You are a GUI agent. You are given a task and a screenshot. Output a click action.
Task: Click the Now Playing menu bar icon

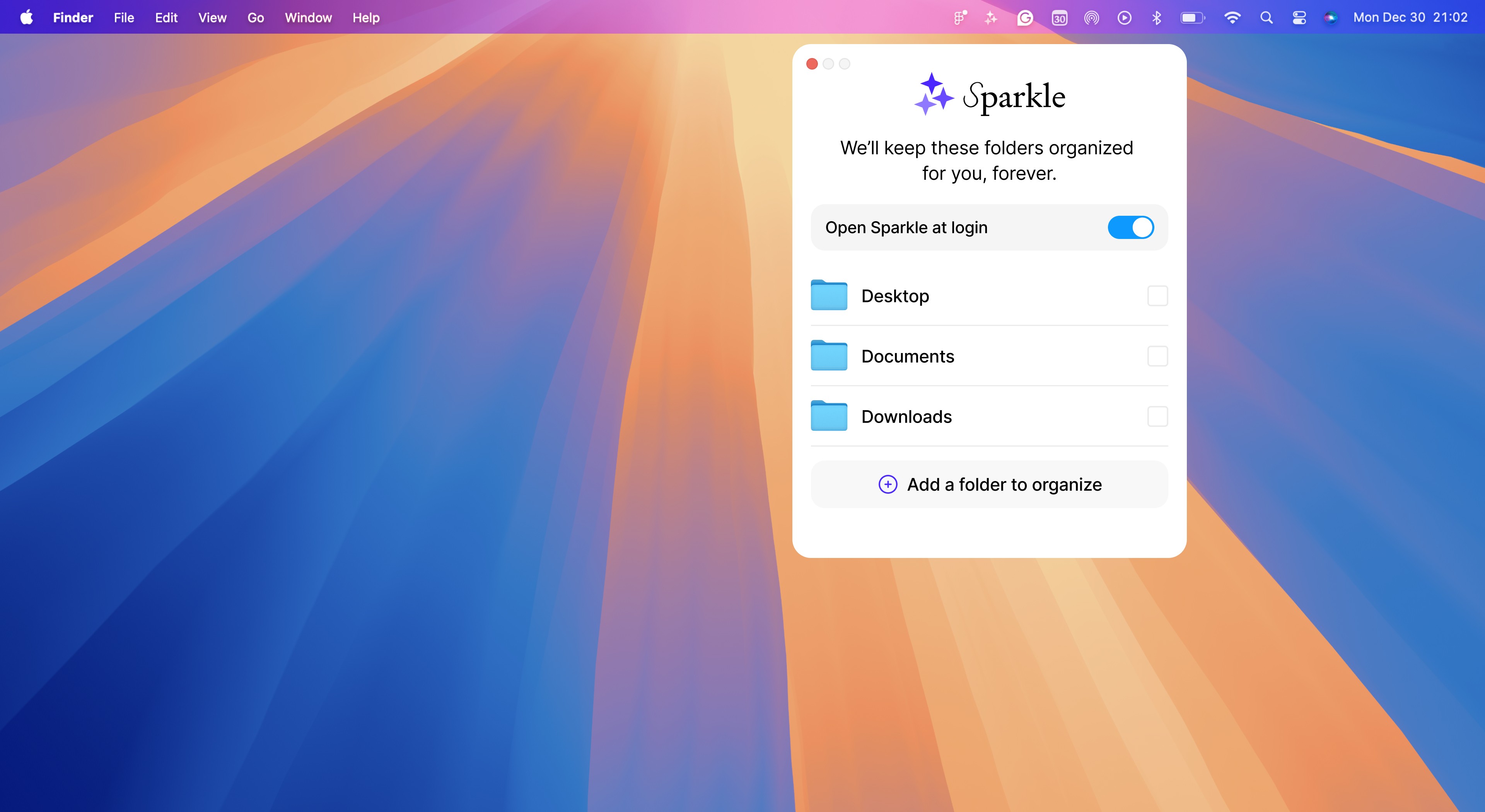pos(1124,18)
